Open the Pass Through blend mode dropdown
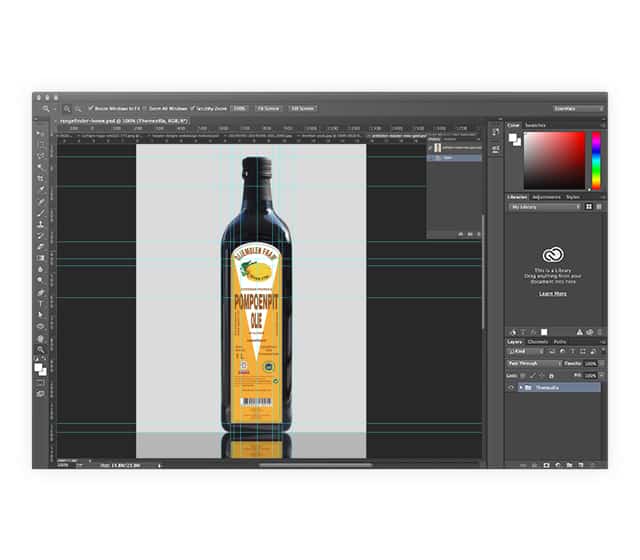The image size is (640, 560). point(534,364)
